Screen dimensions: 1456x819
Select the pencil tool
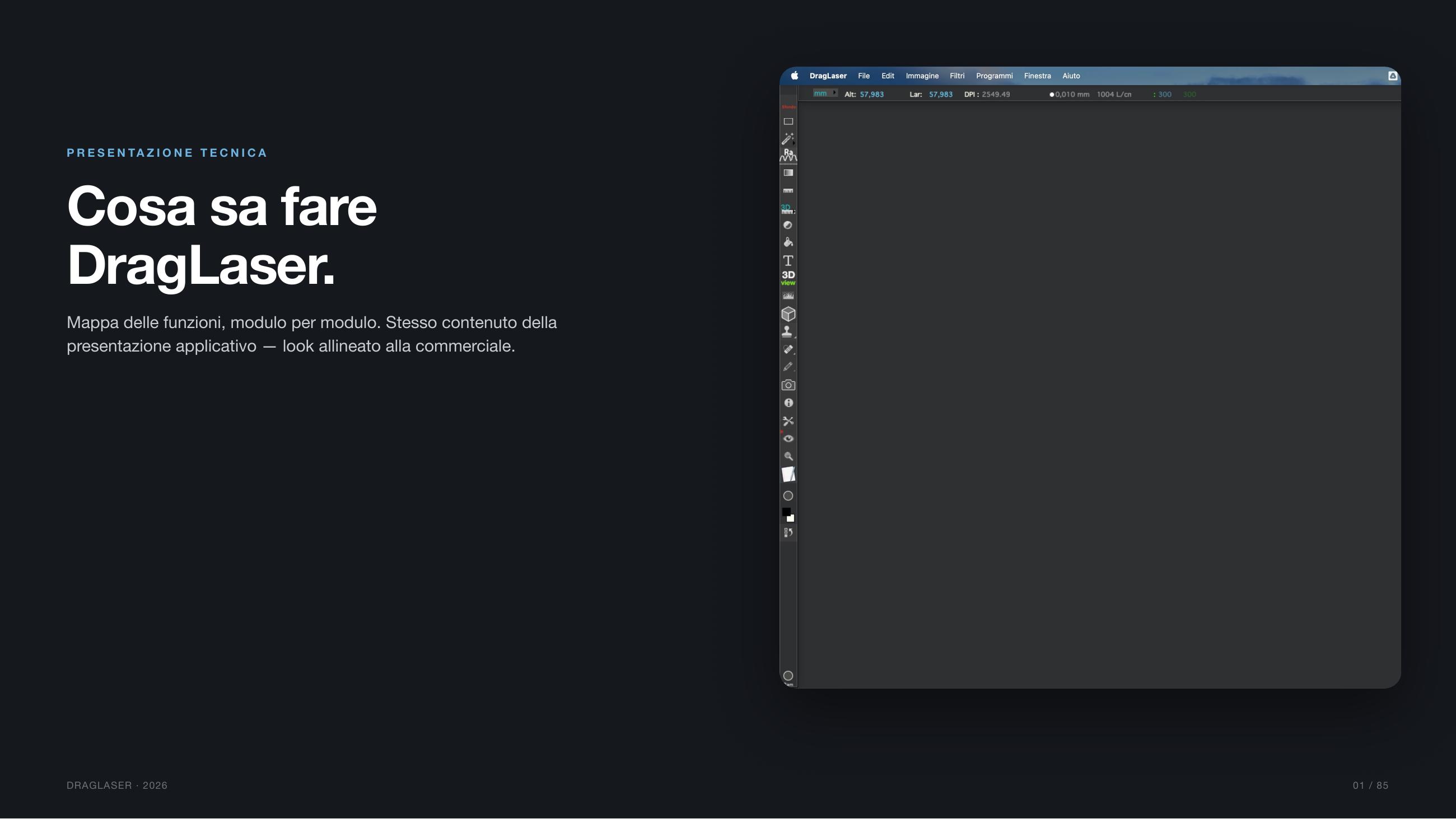tap(788, 367)
